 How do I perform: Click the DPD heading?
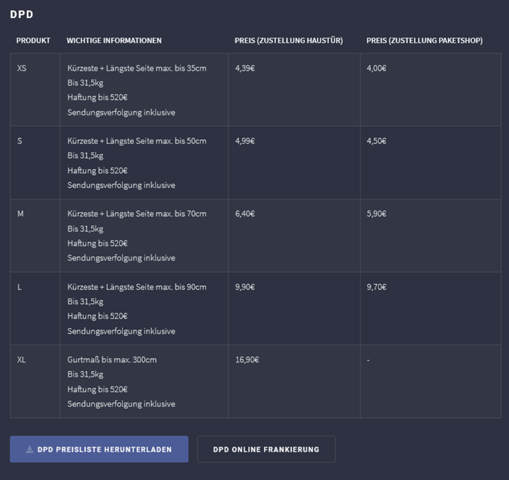22,14
